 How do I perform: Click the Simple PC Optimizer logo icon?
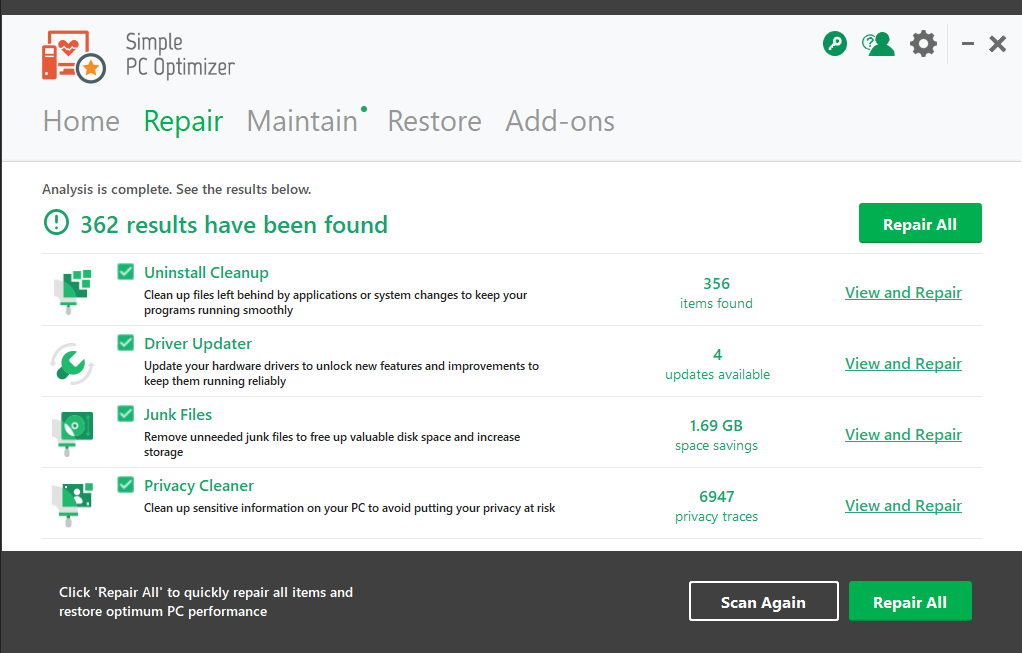(74, 55)
